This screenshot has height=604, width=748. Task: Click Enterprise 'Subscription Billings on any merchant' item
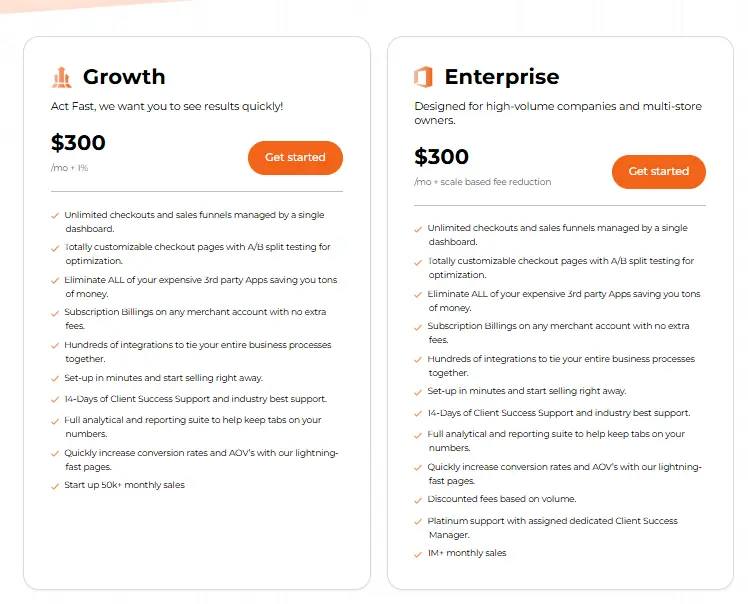558,333
